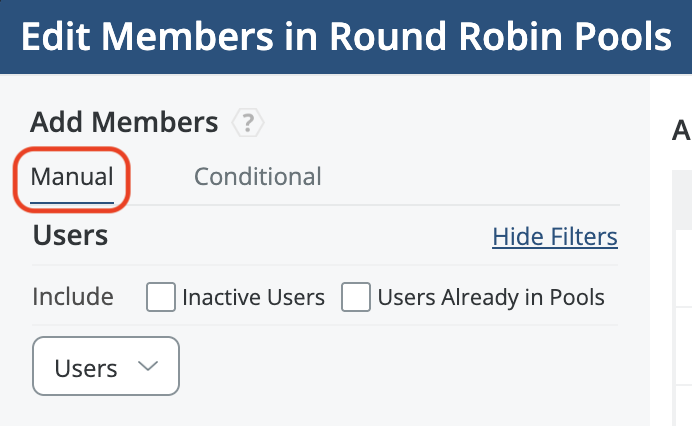The height and width of the screenshot is (426, 692).
Task: Click the partially visible heading in right panel
Action: (681, 130)
